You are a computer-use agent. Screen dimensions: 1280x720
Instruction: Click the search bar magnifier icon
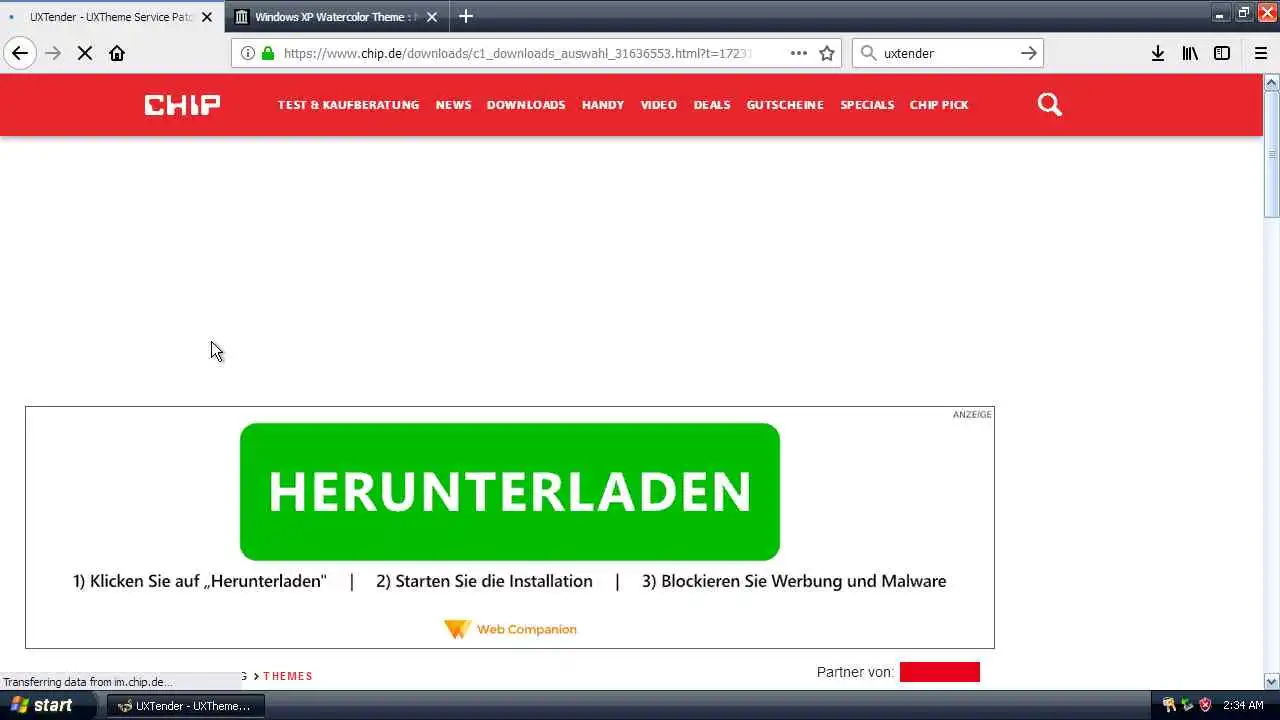point(868,53)
